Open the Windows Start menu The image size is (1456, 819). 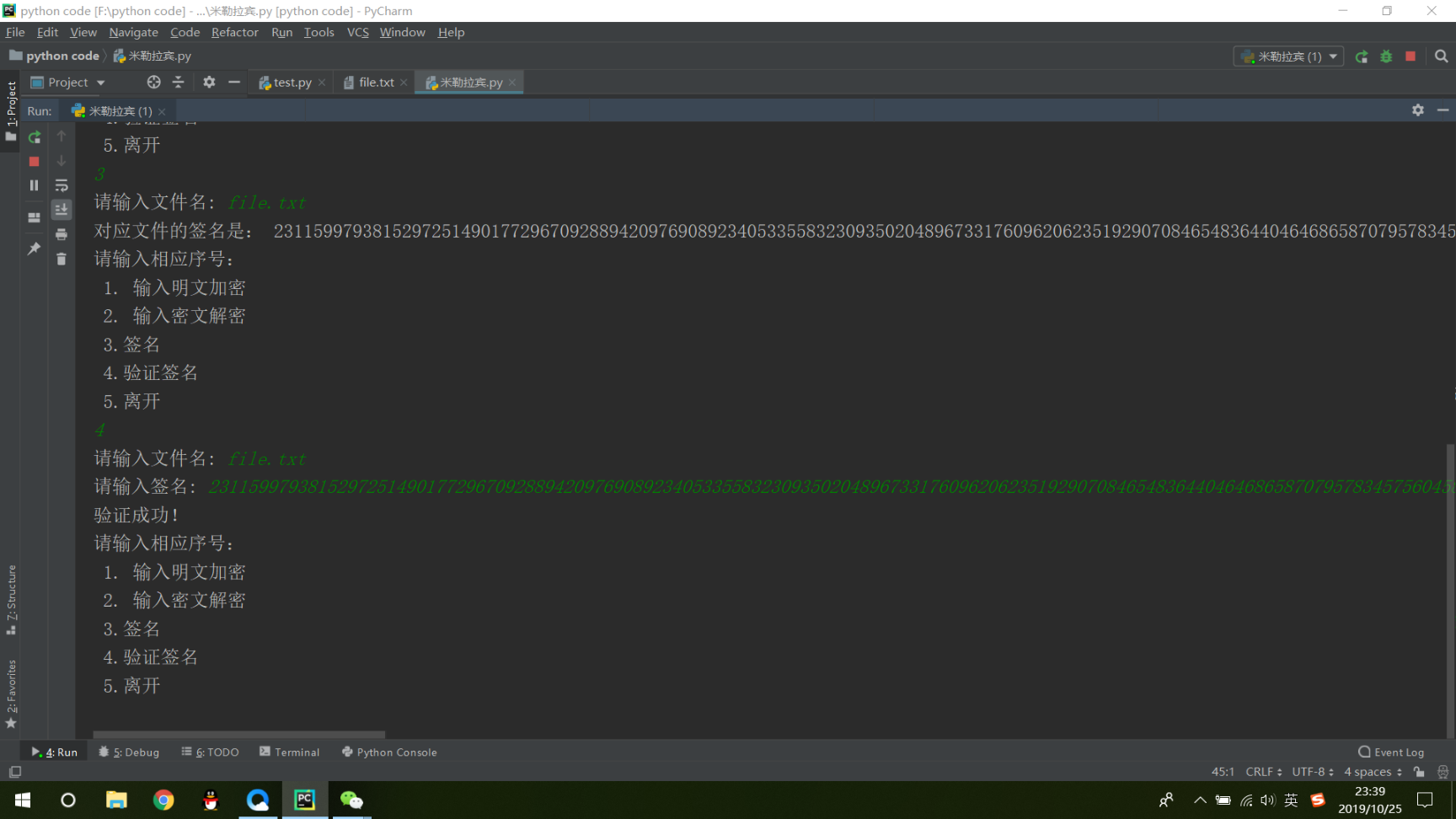[23, 800]
